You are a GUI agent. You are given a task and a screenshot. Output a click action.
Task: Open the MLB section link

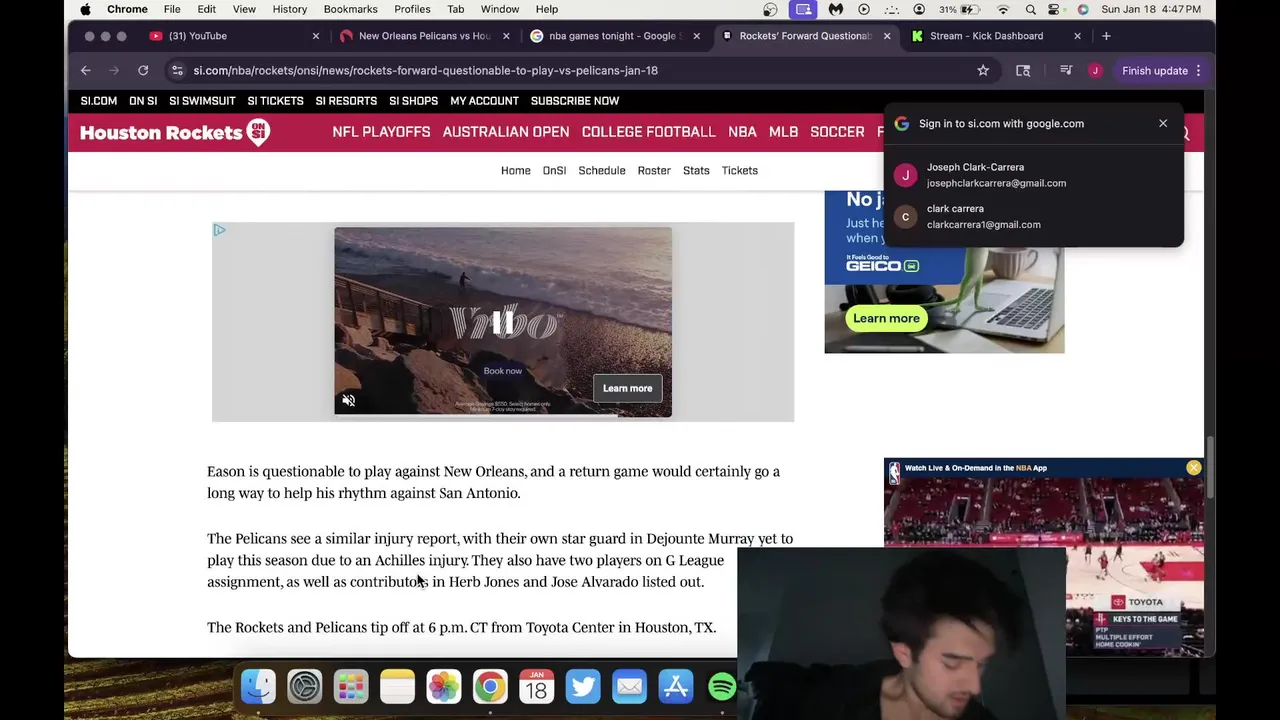pyautogui.click(x=783, y=132)
